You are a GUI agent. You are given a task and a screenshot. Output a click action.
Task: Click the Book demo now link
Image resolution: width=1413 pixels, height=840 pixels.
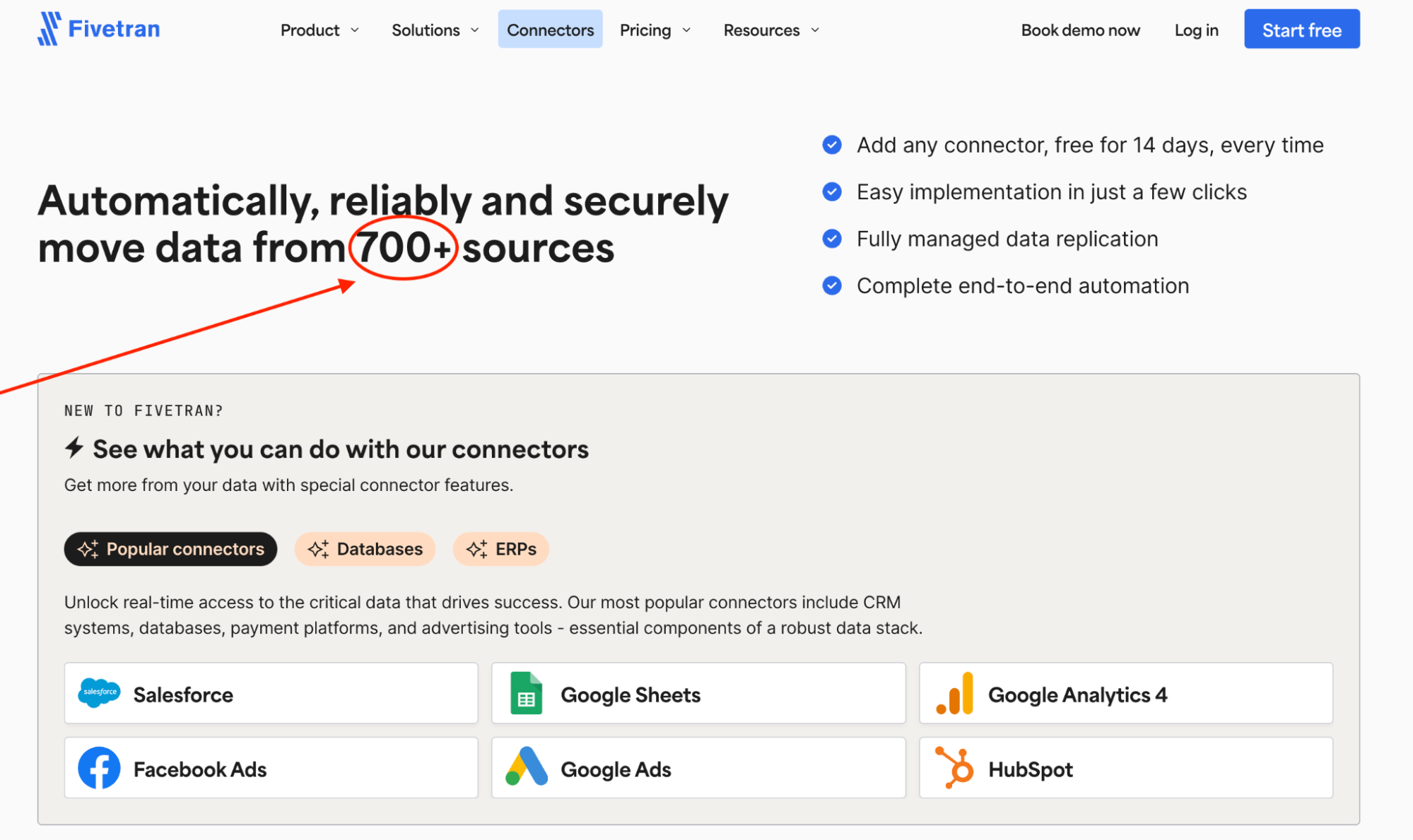point(1080,30)
